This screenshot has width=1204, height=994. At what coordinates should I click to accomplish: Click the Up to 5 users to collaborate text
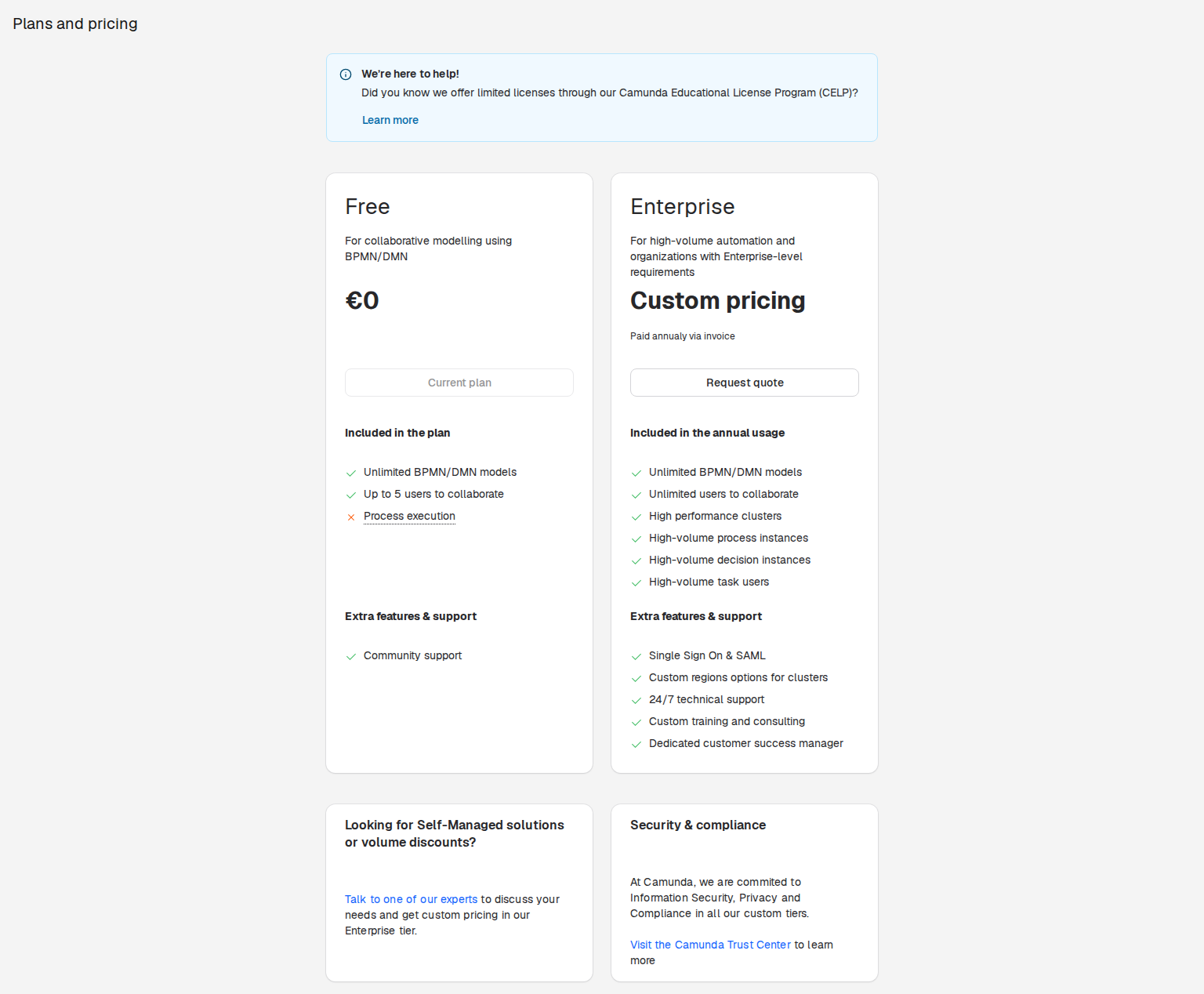coord(433,494)
